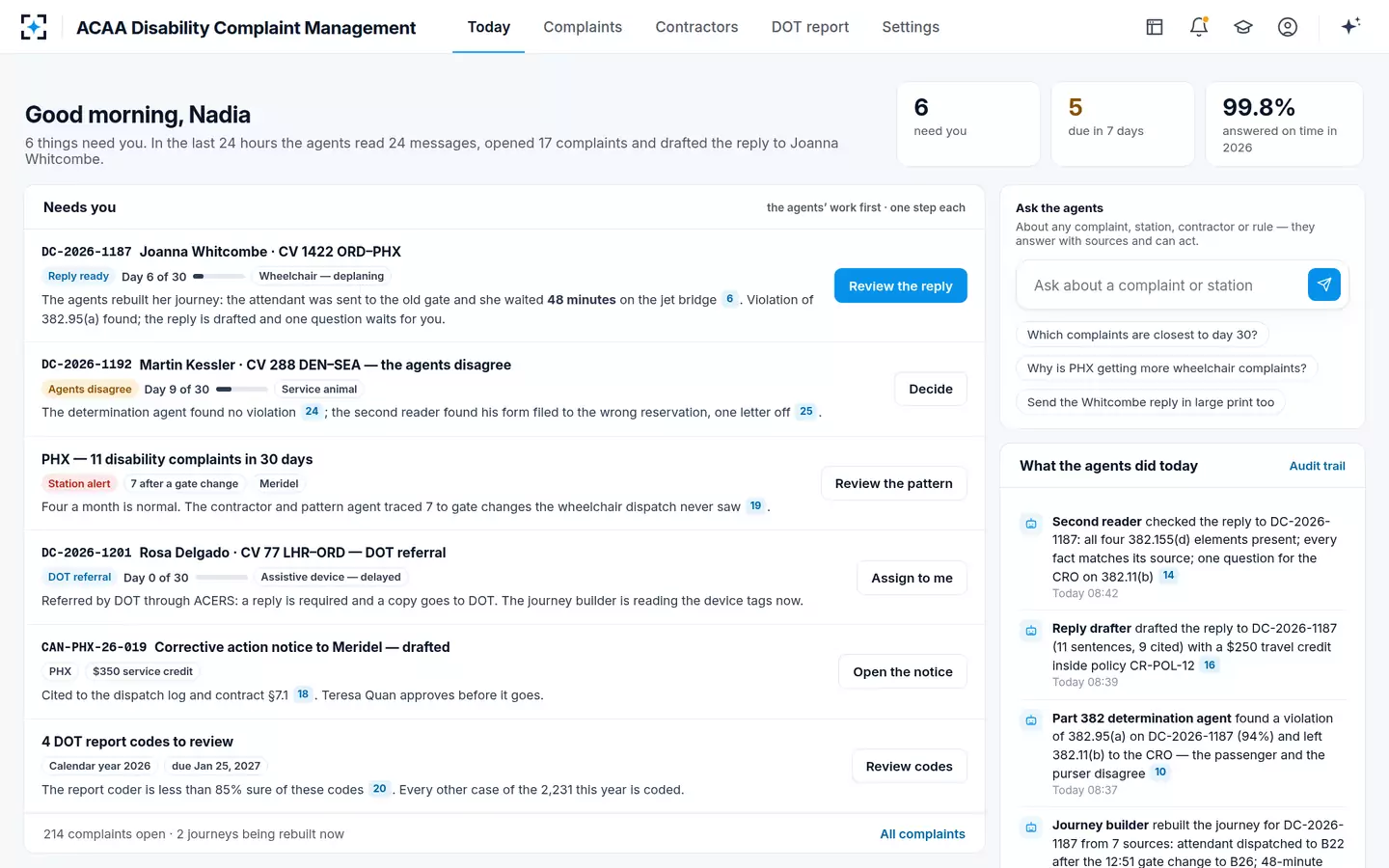
Task: Open the Audit trail link
Action: coord(1318,466)
